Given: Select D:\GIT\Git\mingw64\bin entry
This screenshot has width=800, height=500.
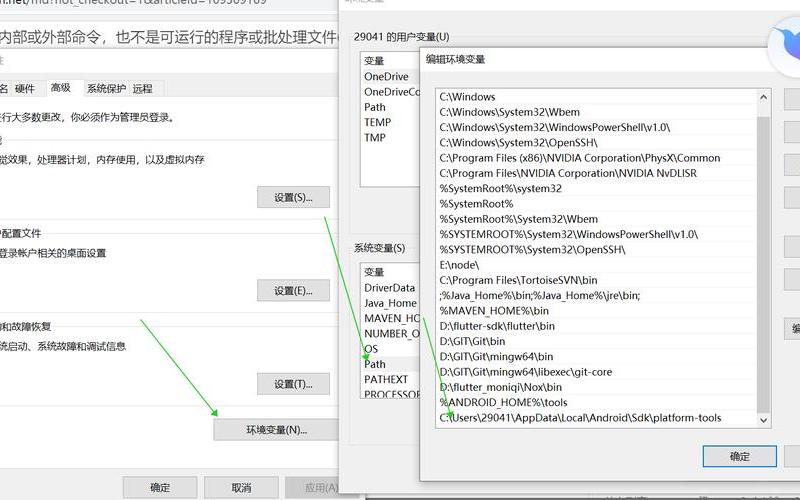Looking at the screenshot, I should click(597, 357).
